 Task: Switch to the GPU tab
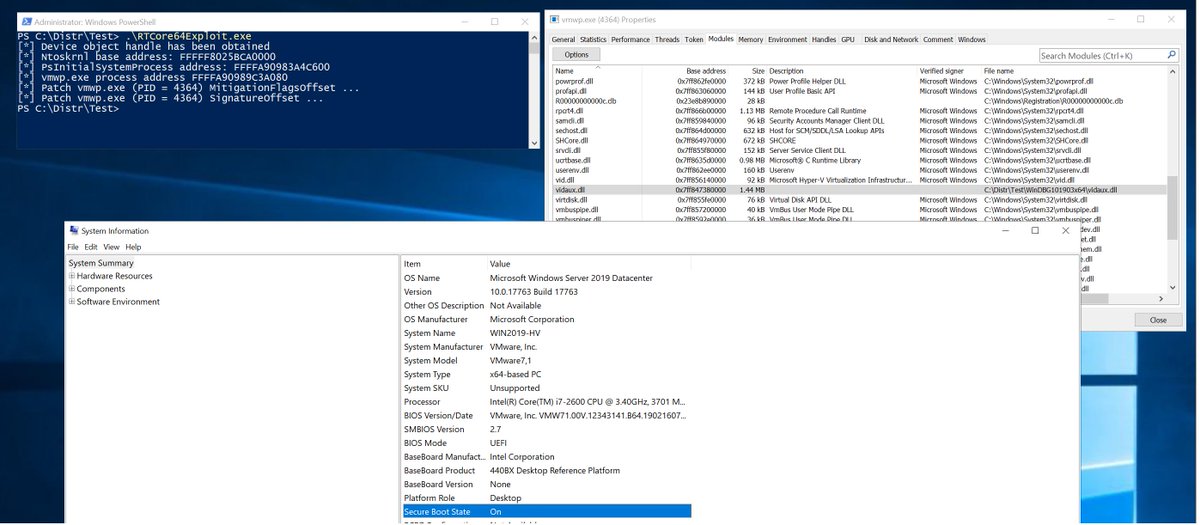click(848, 39)
